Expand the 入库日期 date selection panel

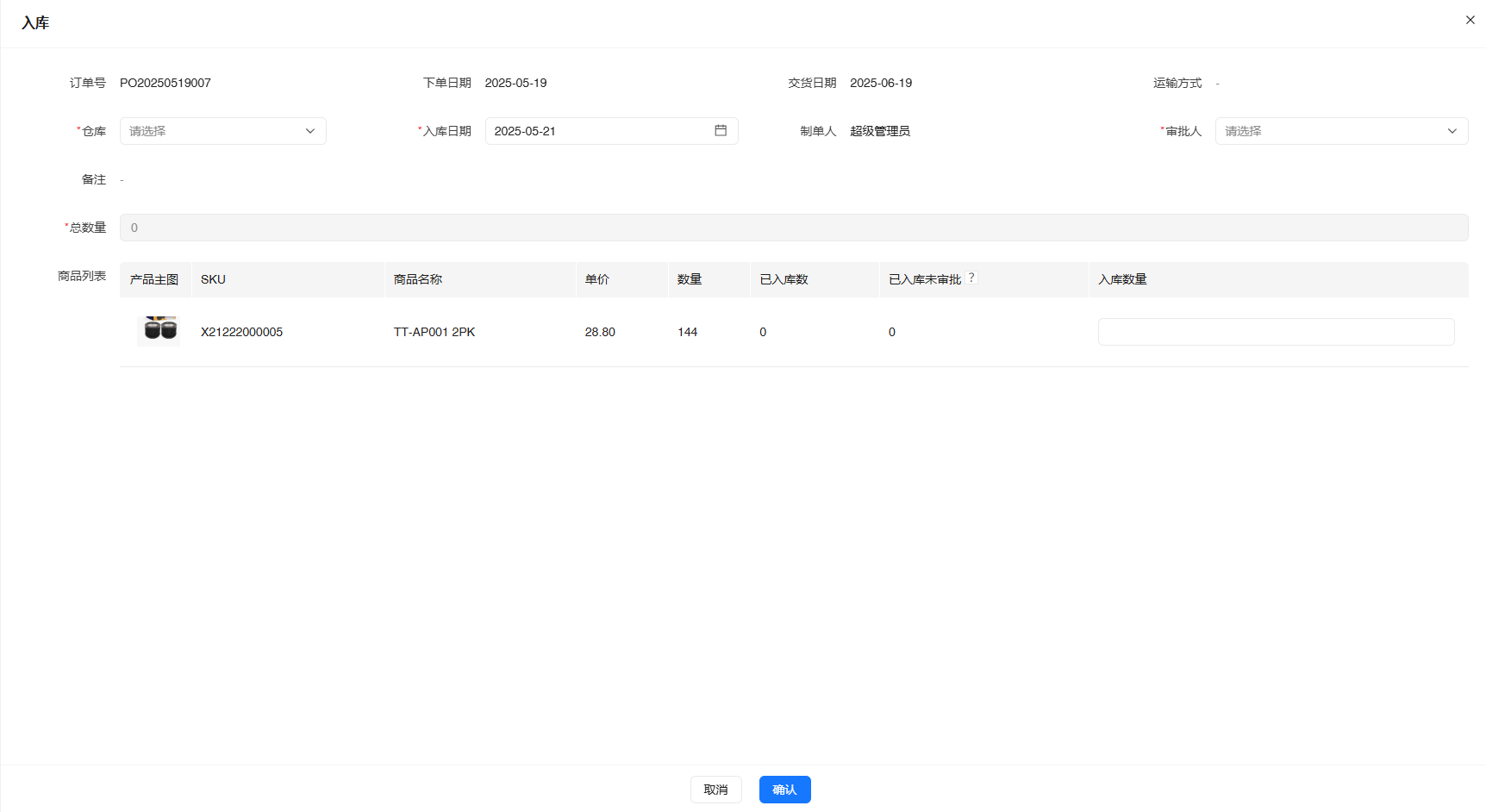603,130
